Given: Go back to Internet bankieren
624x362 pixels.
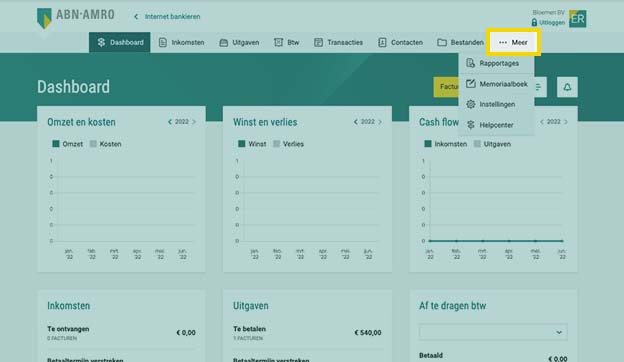Looking at the screenshot, I should [x=172, y=17].
